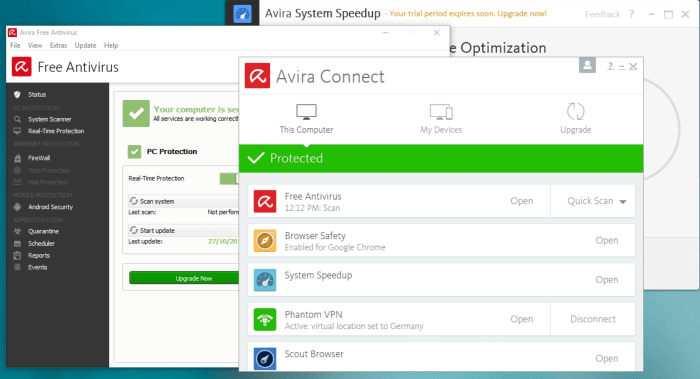Click the System Speedup gauge icon in list
Viewport: 700px width, 379px height.
(x=265, y=280)
